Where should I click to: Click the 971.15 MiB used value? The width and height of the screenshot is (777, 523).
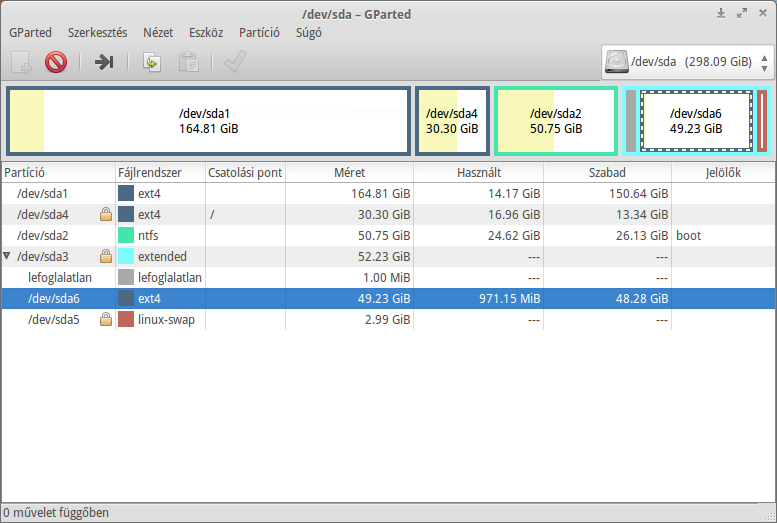[509, 298]
